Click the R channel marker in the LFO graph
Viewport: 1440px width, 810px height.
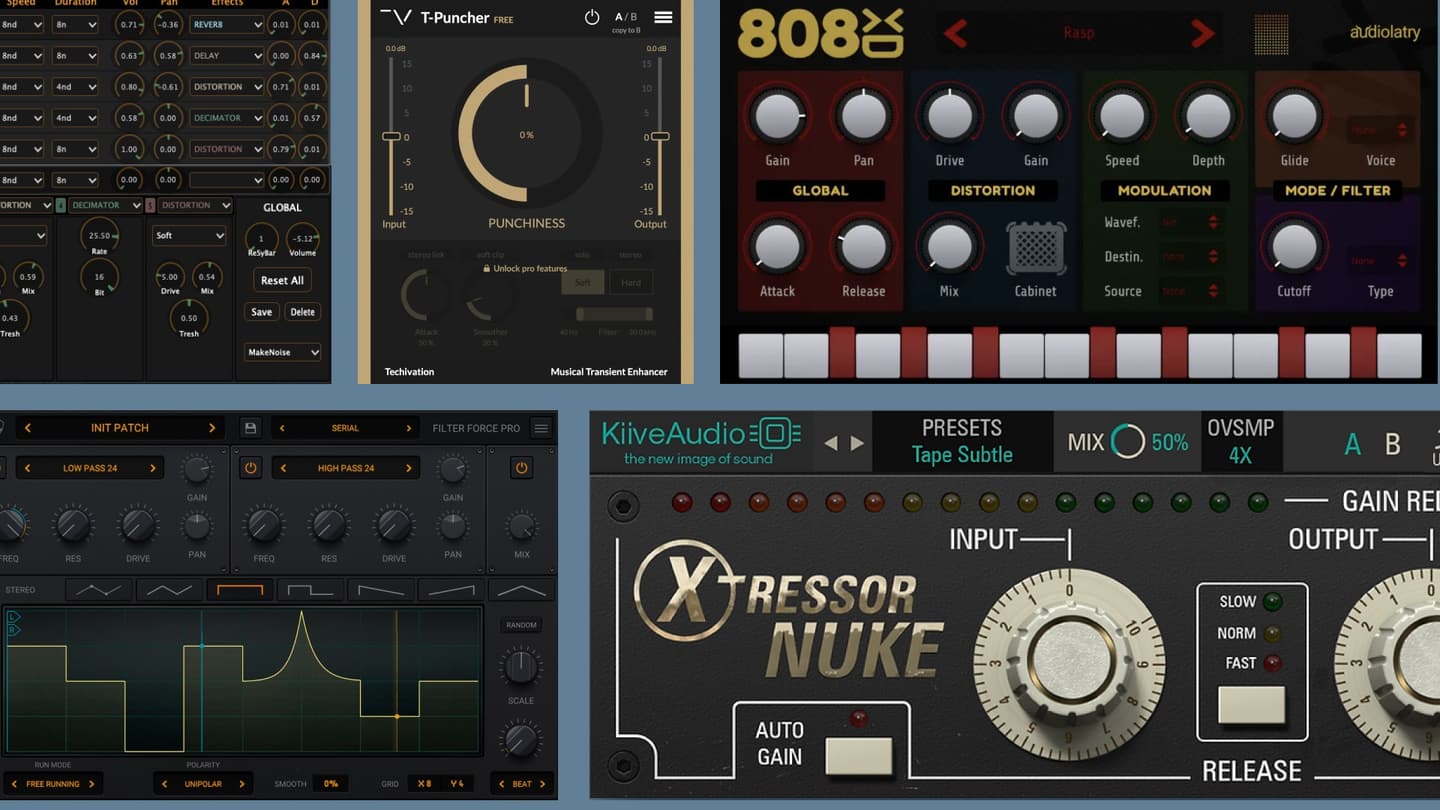tap(13, 629)
